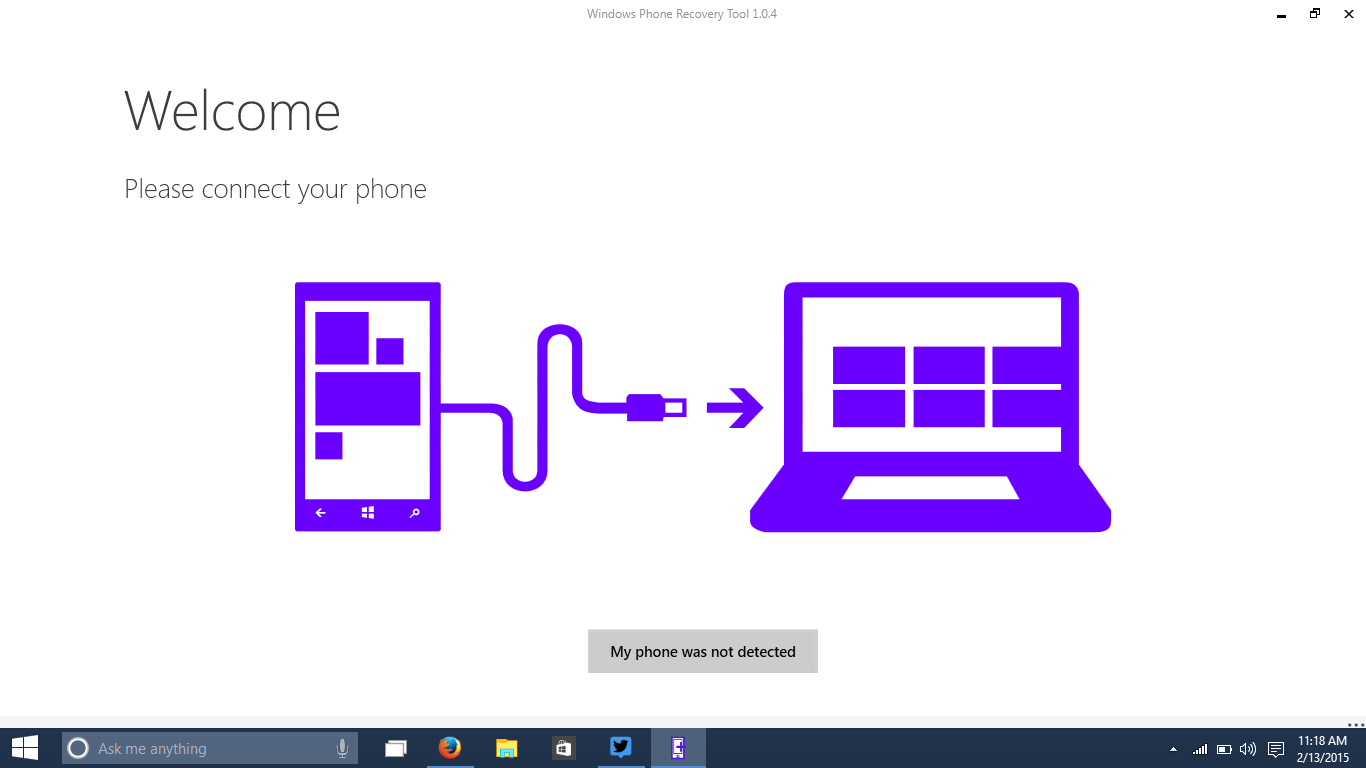Open the notifications action center icon
1366x768 pixels.
[1275, 749]
